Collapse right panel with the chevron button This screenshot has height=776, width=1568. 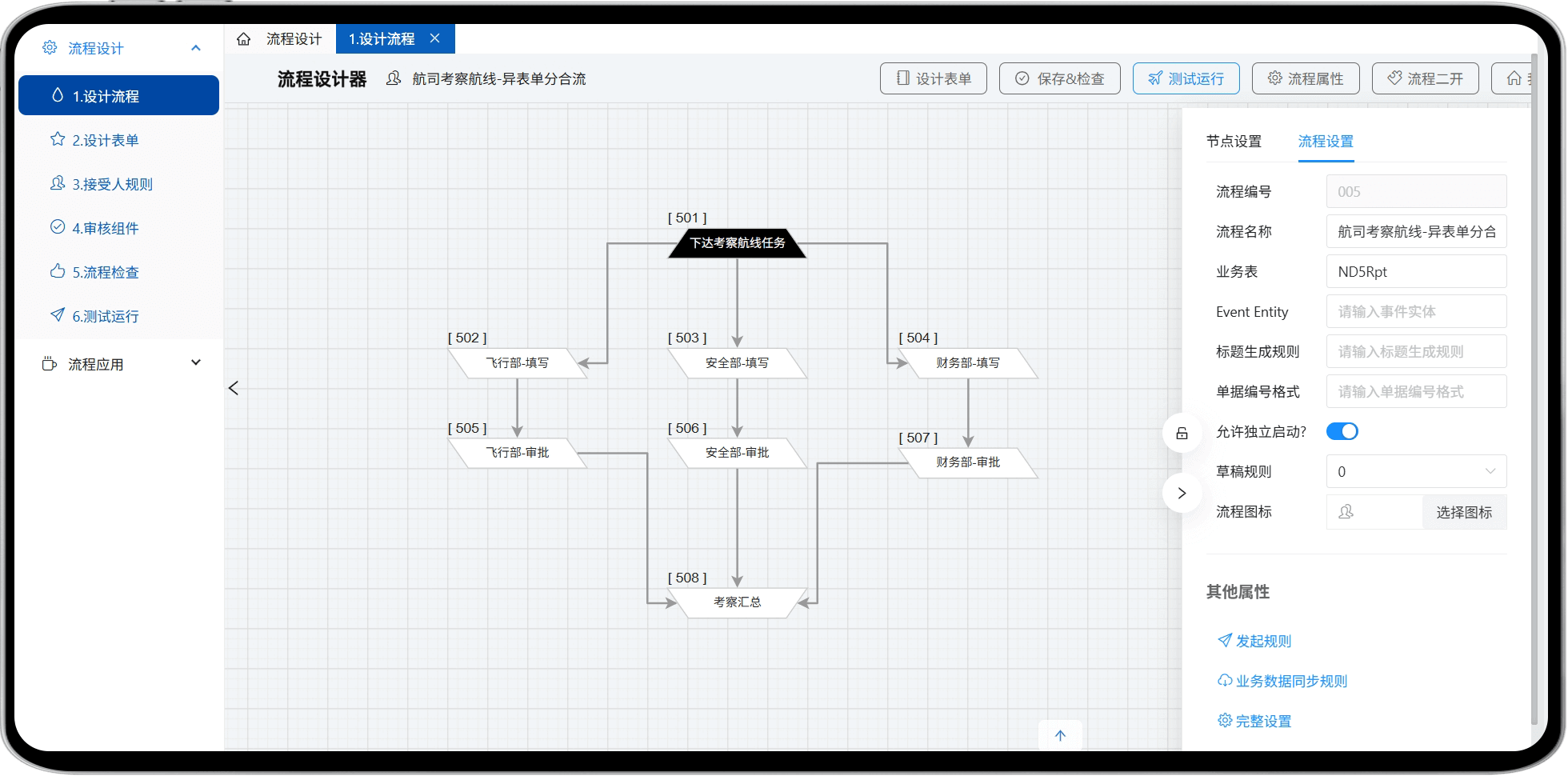pos(1182,493)
